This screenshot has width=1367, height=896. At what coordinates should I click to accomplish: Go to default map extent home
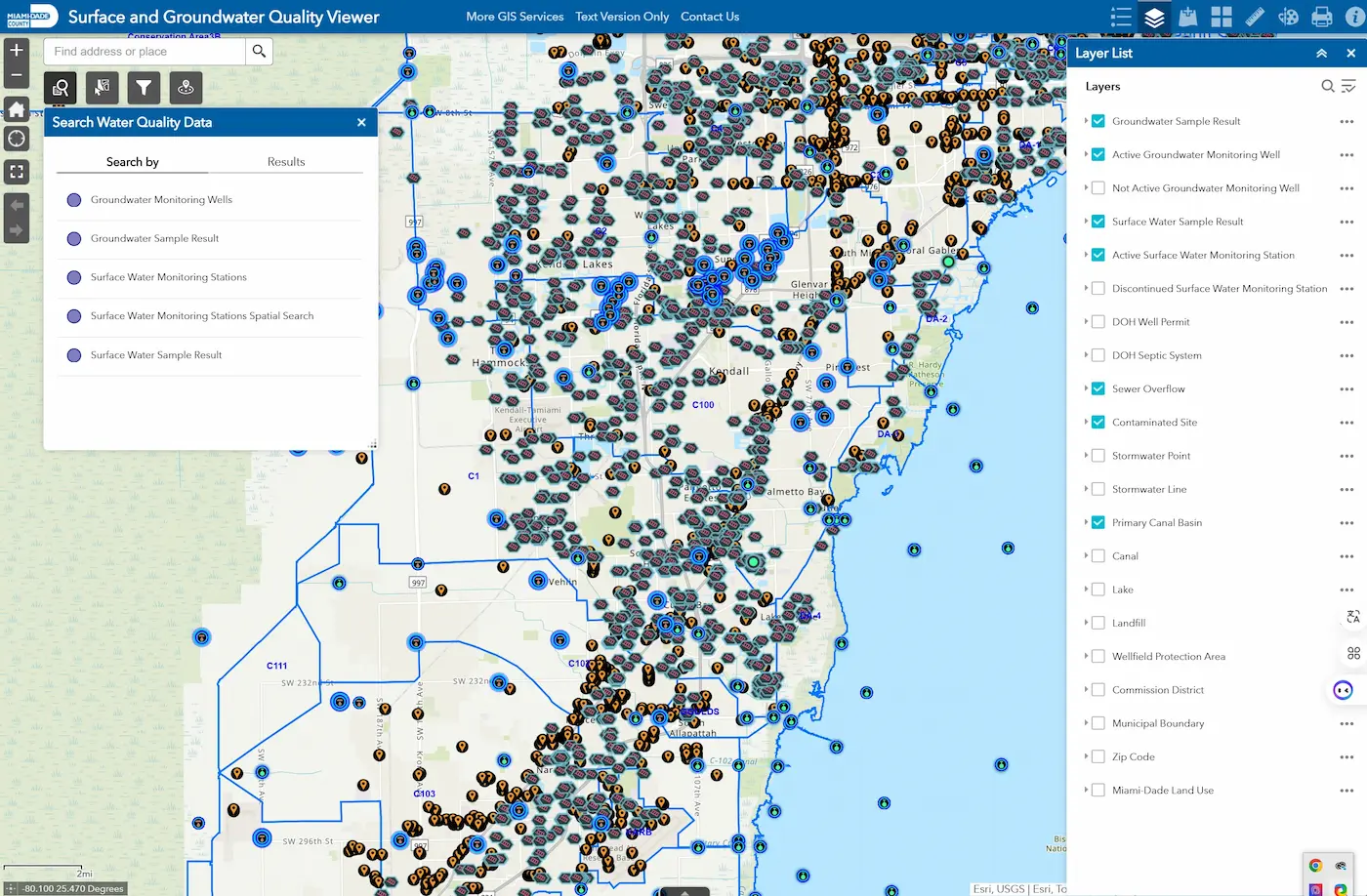[x=17, y=108]
